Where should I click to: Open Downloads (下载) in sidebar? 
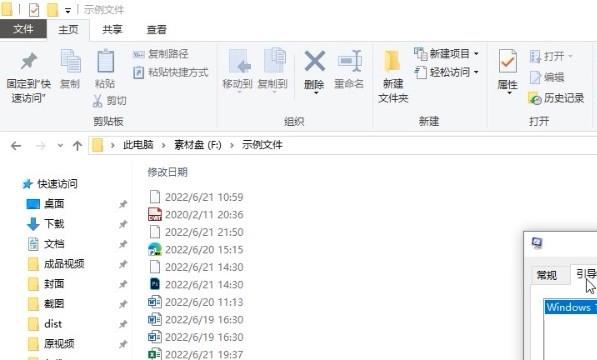tap(54, 224)
